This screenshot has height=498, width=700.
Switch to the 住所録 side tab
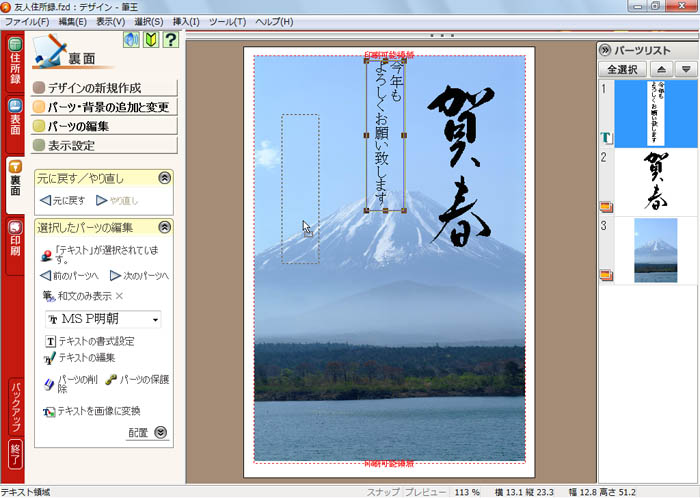15,64
